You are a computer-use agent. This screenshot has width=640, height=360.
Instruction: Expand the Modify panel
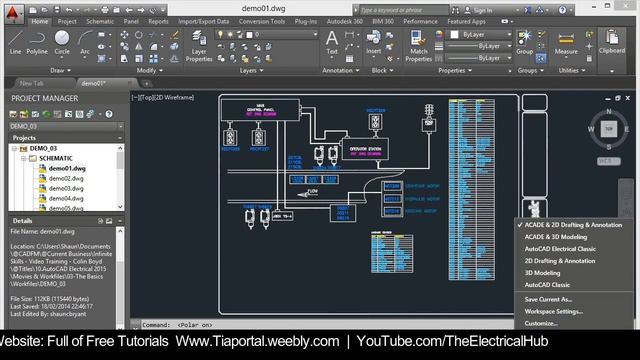pos(150,71)
